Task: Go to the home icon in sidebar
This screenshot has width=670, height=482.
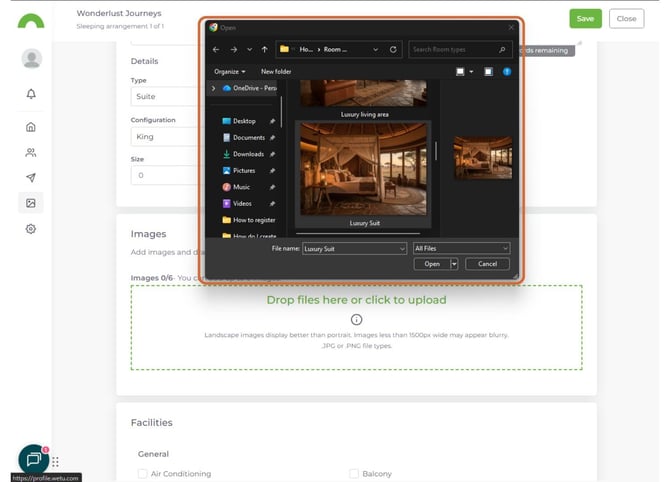Action: (x=31, y=127)
